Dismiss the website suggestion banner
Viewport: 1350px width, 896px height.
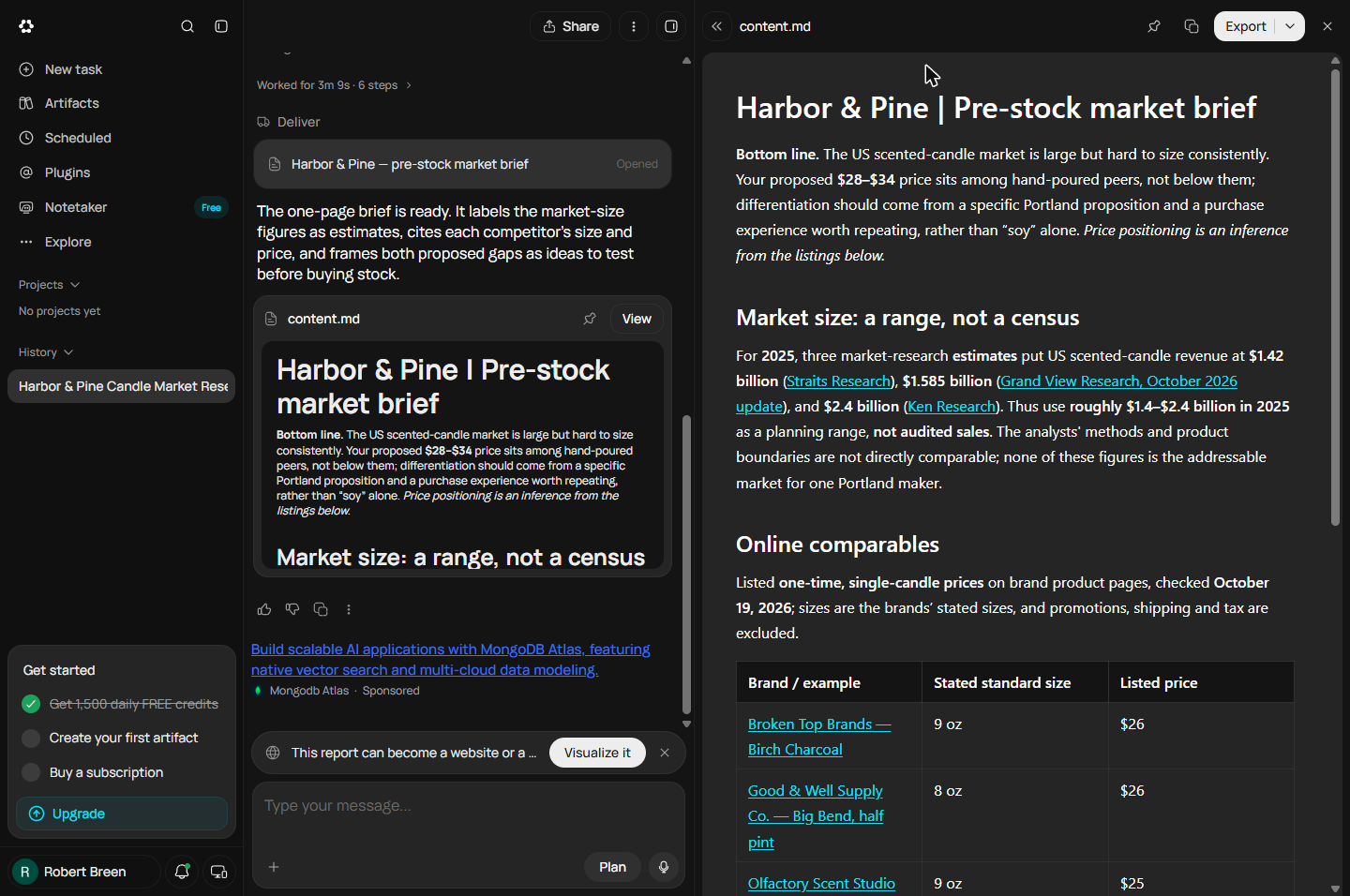[665, 753]
